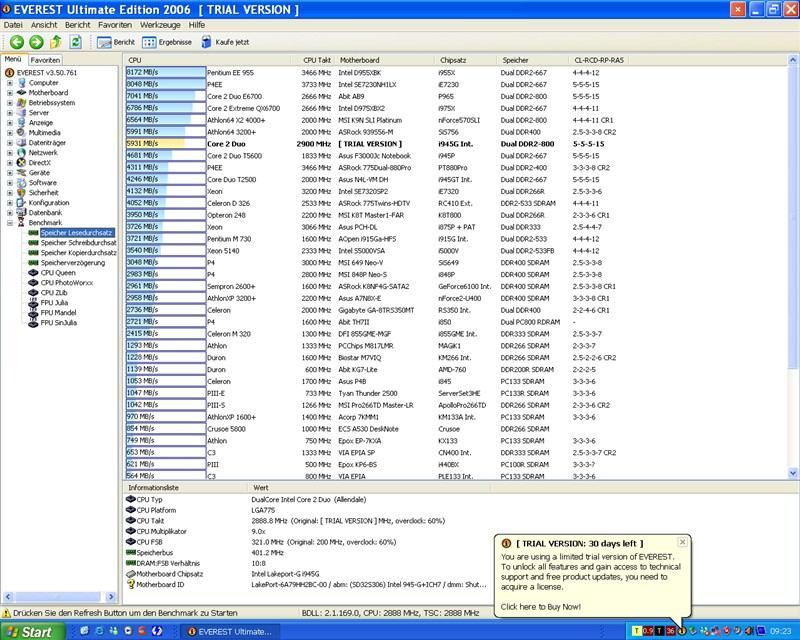Click Kaufe jetzt in the toolbar
800x640 pixels.
click(x=224, y=42)
